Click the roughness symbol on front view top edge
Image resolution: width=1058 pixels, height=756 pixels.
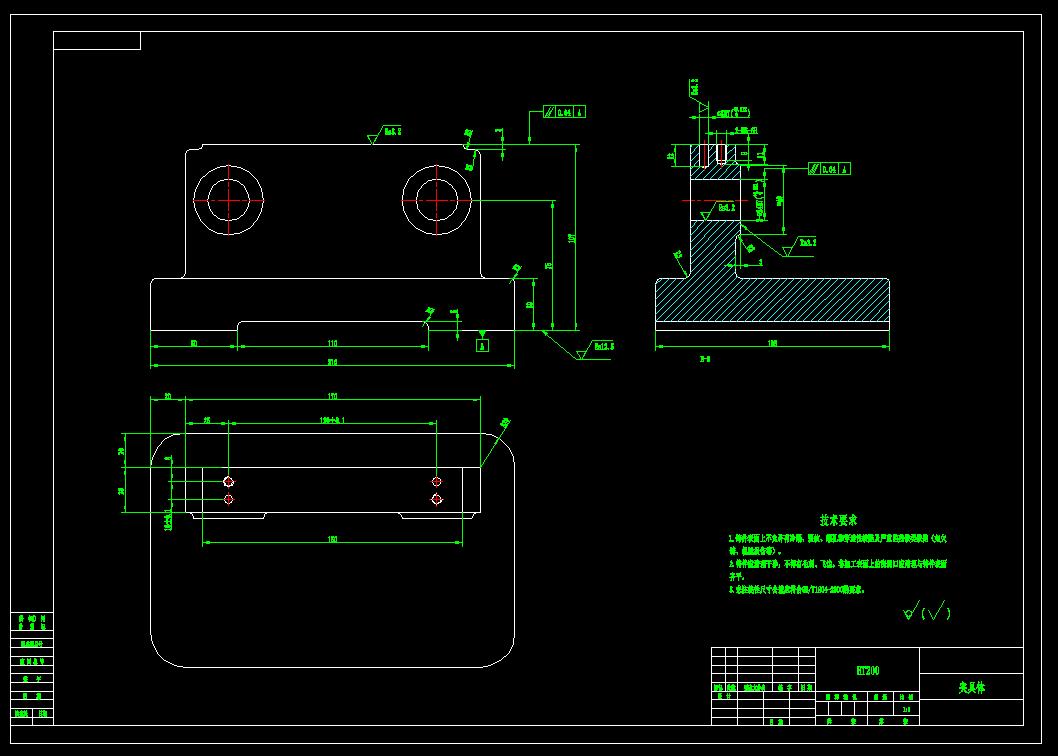point(384,134)
